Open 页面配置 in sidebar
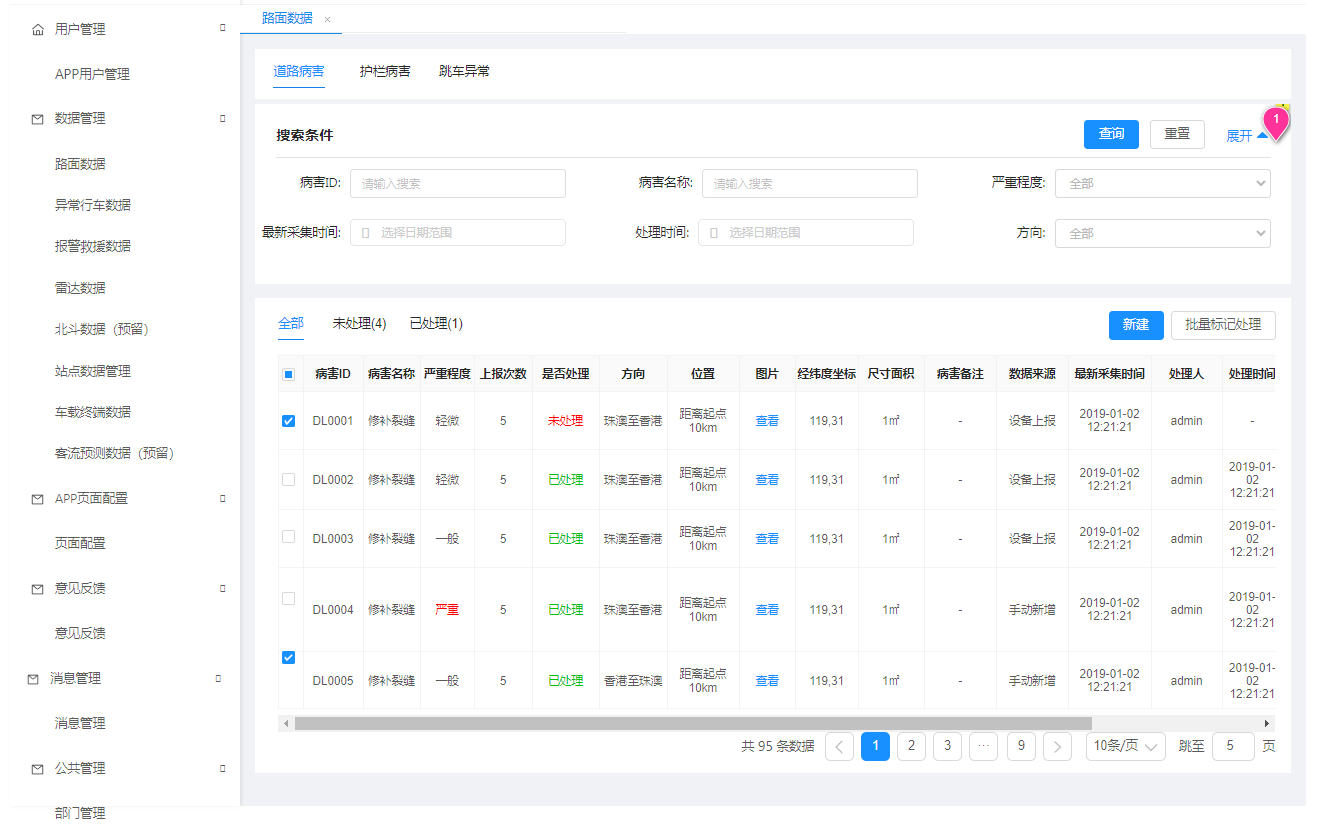This screenshot has height=829, width=1327. (x=80, y=543)
